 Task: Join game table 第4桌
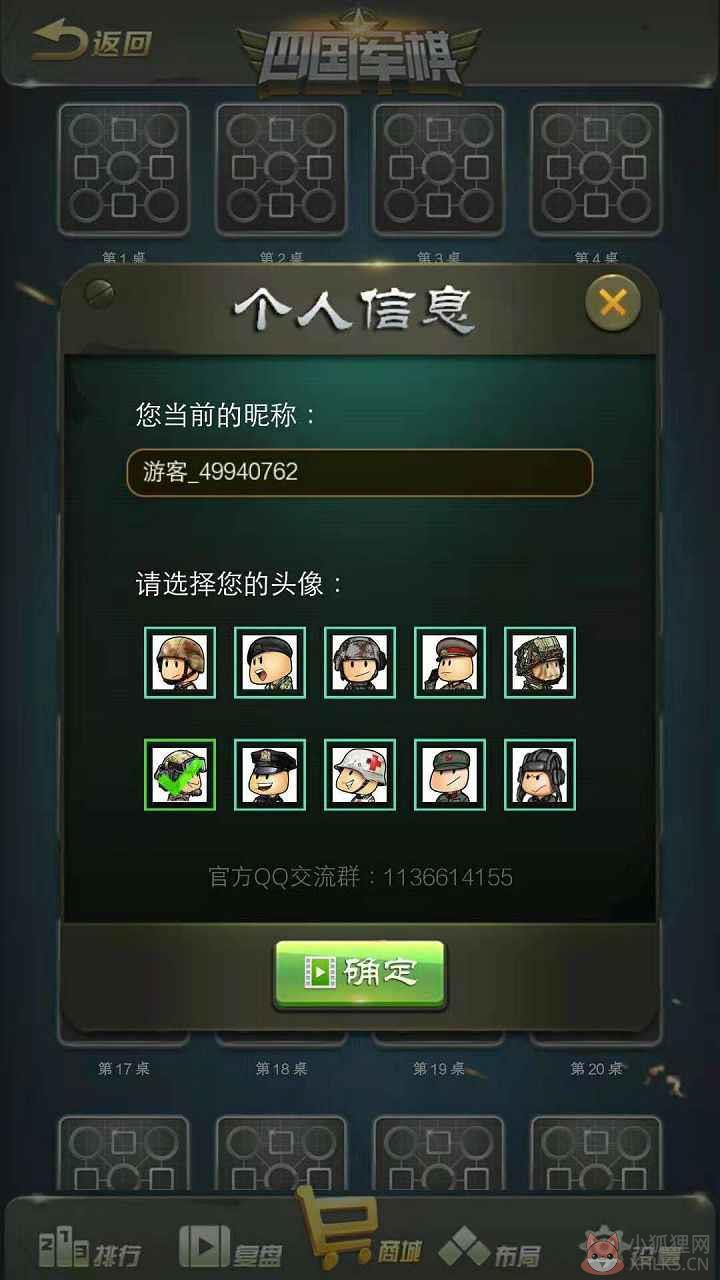pyautogui.click(x=596, y=170)
